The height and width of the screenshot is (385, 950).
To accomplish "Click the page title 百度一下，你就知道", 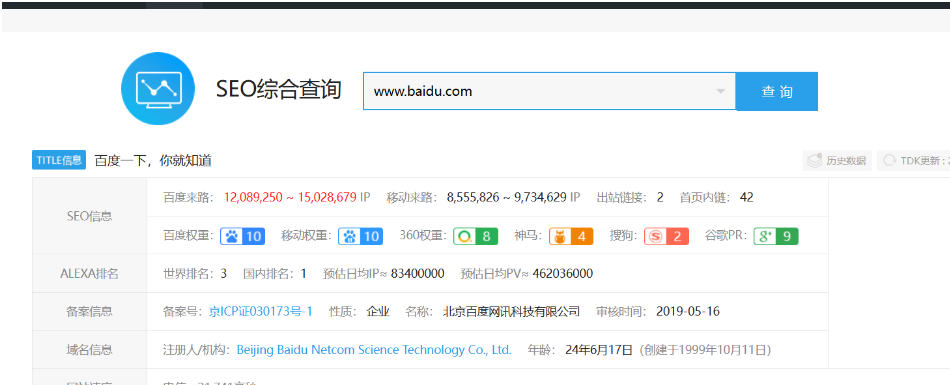I will pyautogui.click(x=153, y=161).
